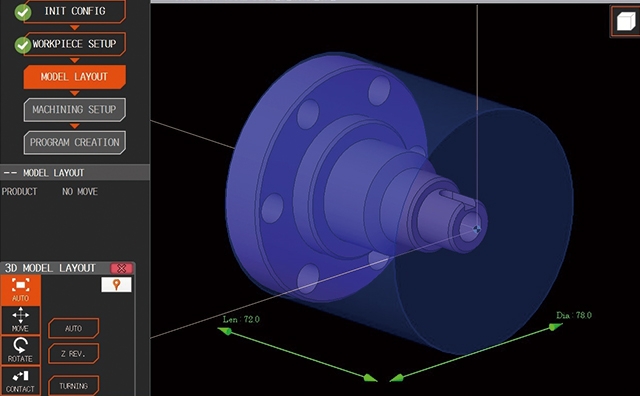Click the Len 72.0 dimension label
The width and height of the screenshot is (640, 396).
[x=241, y=319]
